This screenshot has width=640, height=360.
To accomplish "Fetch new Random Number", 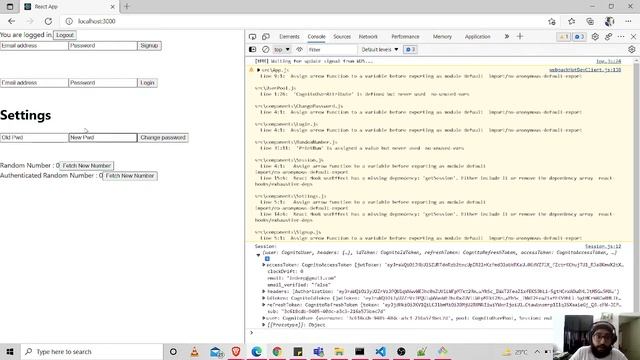I will [87, 166].
